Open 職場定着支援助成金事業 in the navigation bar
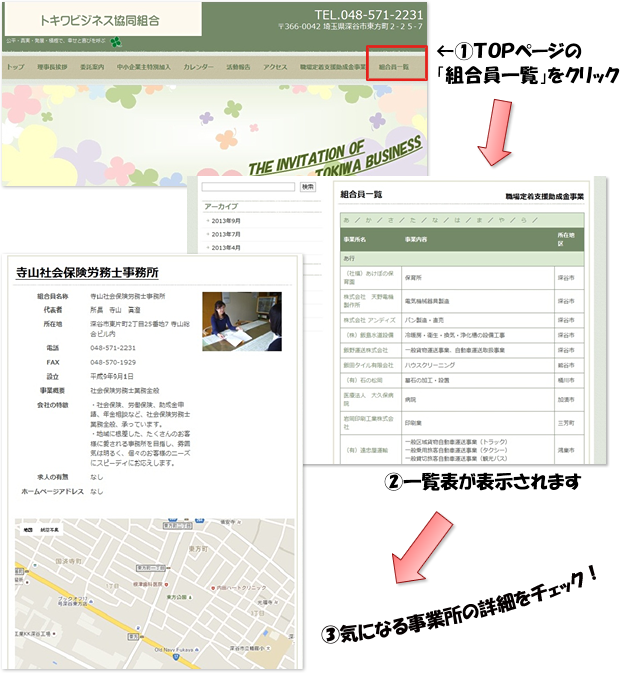This screenshot has height=673, width=620. 333,67
